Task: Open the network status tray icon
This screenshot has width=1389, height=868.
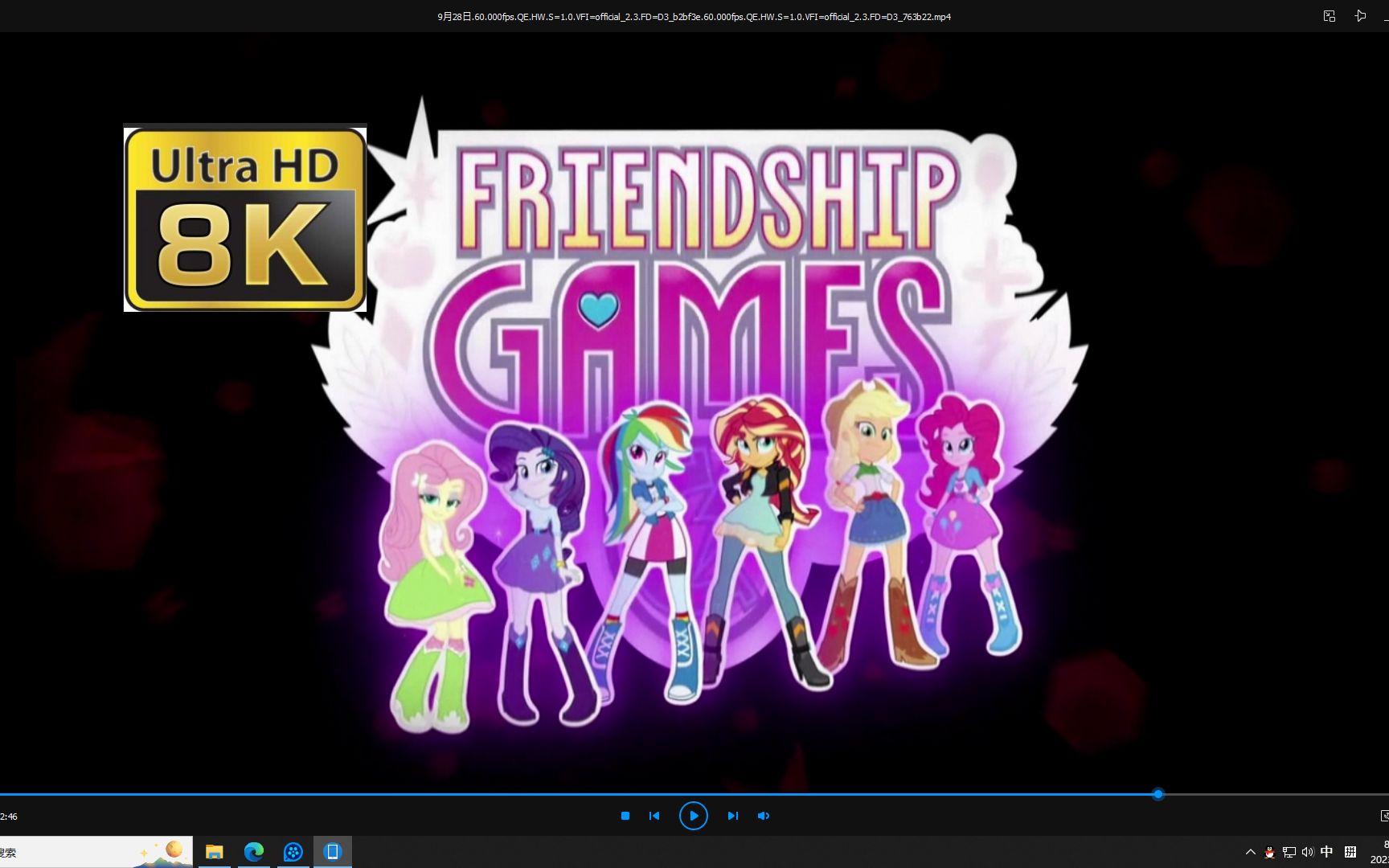Action: coord(1289,852)
